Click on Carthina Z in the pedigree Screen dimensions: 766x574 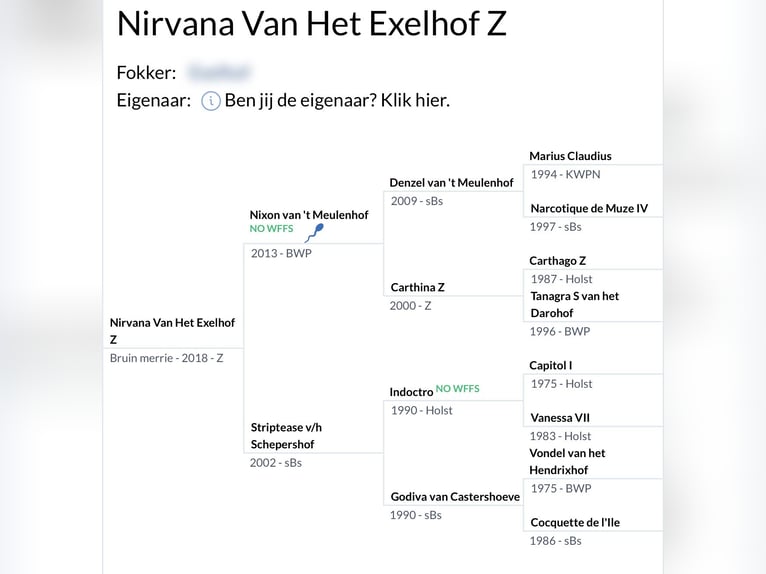(x=417, y=287)
